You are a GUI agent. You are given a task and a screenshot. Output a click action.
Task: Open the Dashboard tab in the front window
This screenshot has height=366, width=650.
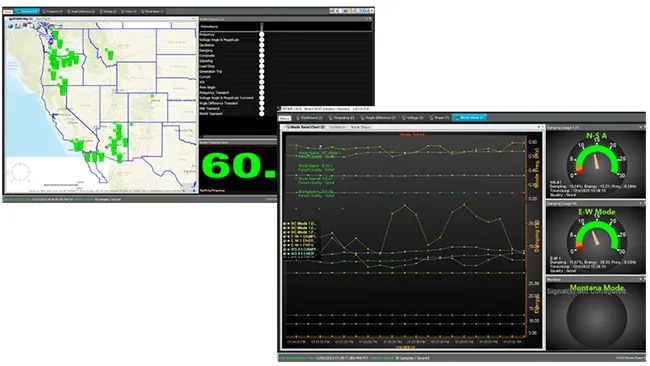[309, 118]
